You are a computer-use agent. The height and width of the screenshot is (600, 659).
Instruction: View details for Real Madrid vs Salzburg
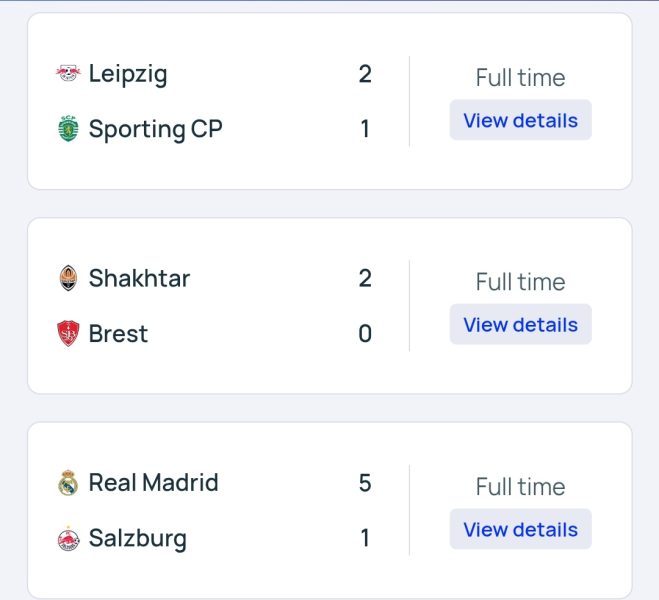520,529
